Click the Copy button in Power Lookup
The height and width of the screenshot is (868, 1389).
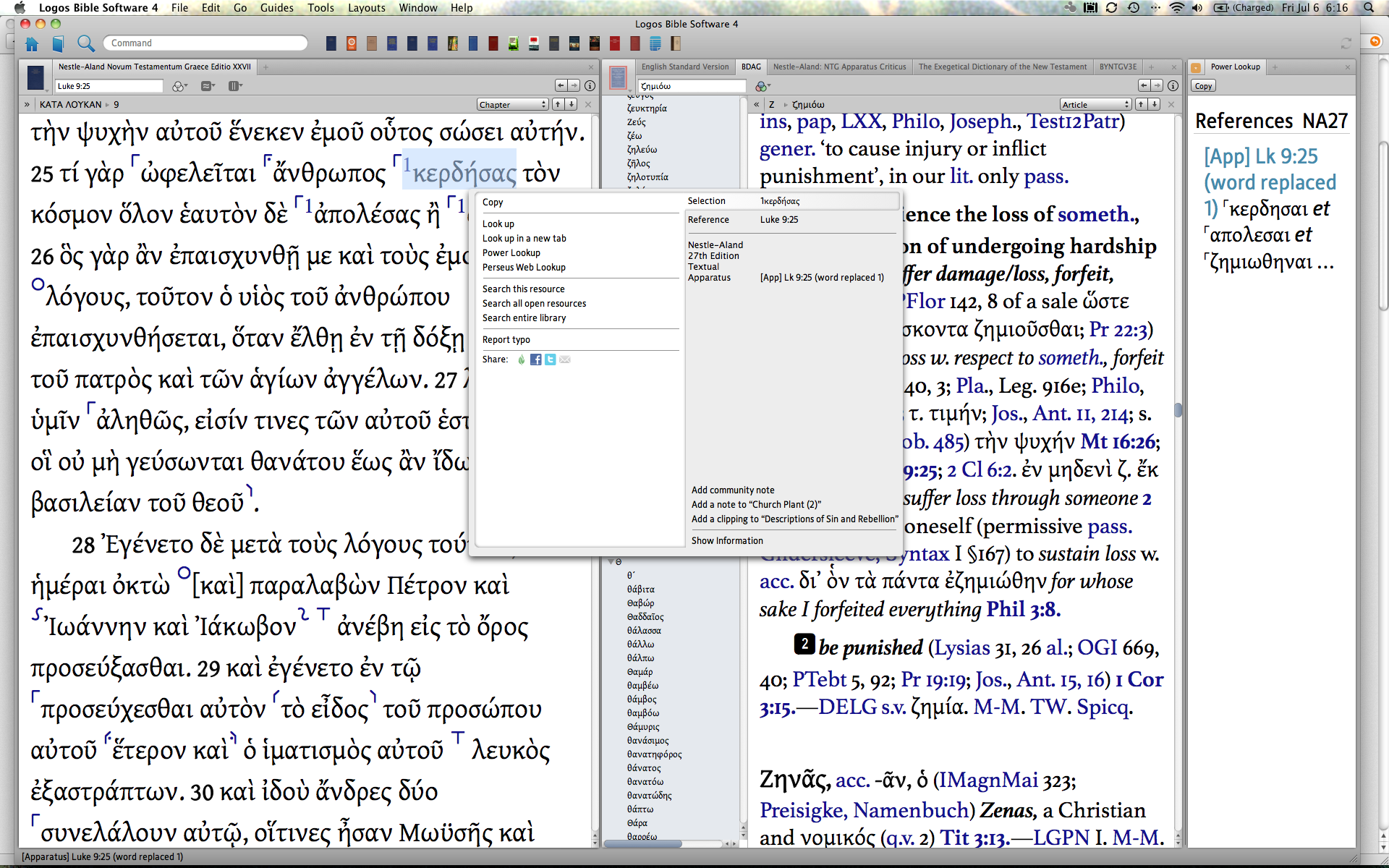(x=1203, y=86)
